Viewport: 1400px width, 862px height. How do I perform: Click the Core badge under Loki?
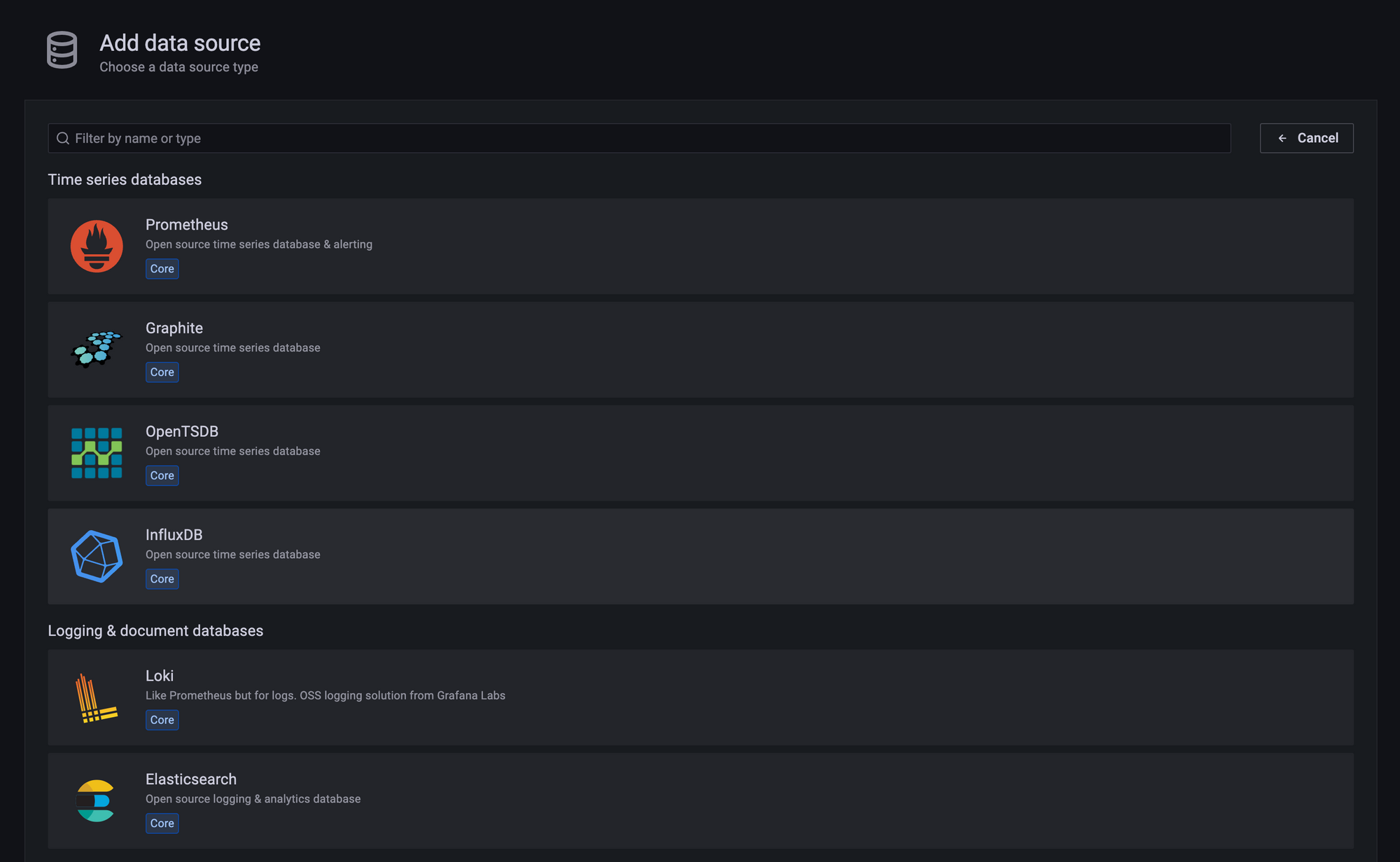pyautogui.click(x=162, y=720)
